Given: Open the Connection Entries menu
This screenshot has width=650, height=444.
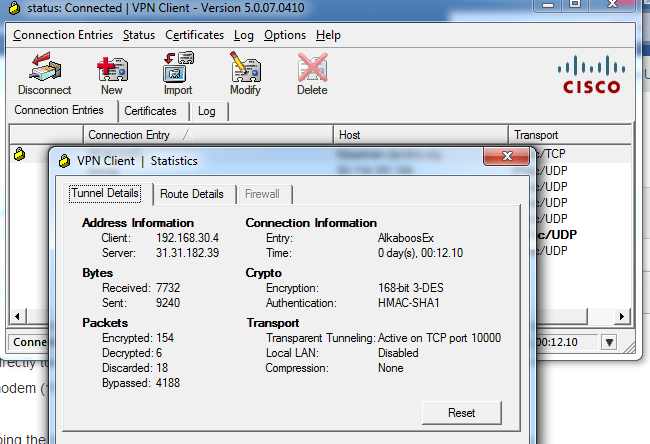Looking at the screenshot, I should [63, 35].
